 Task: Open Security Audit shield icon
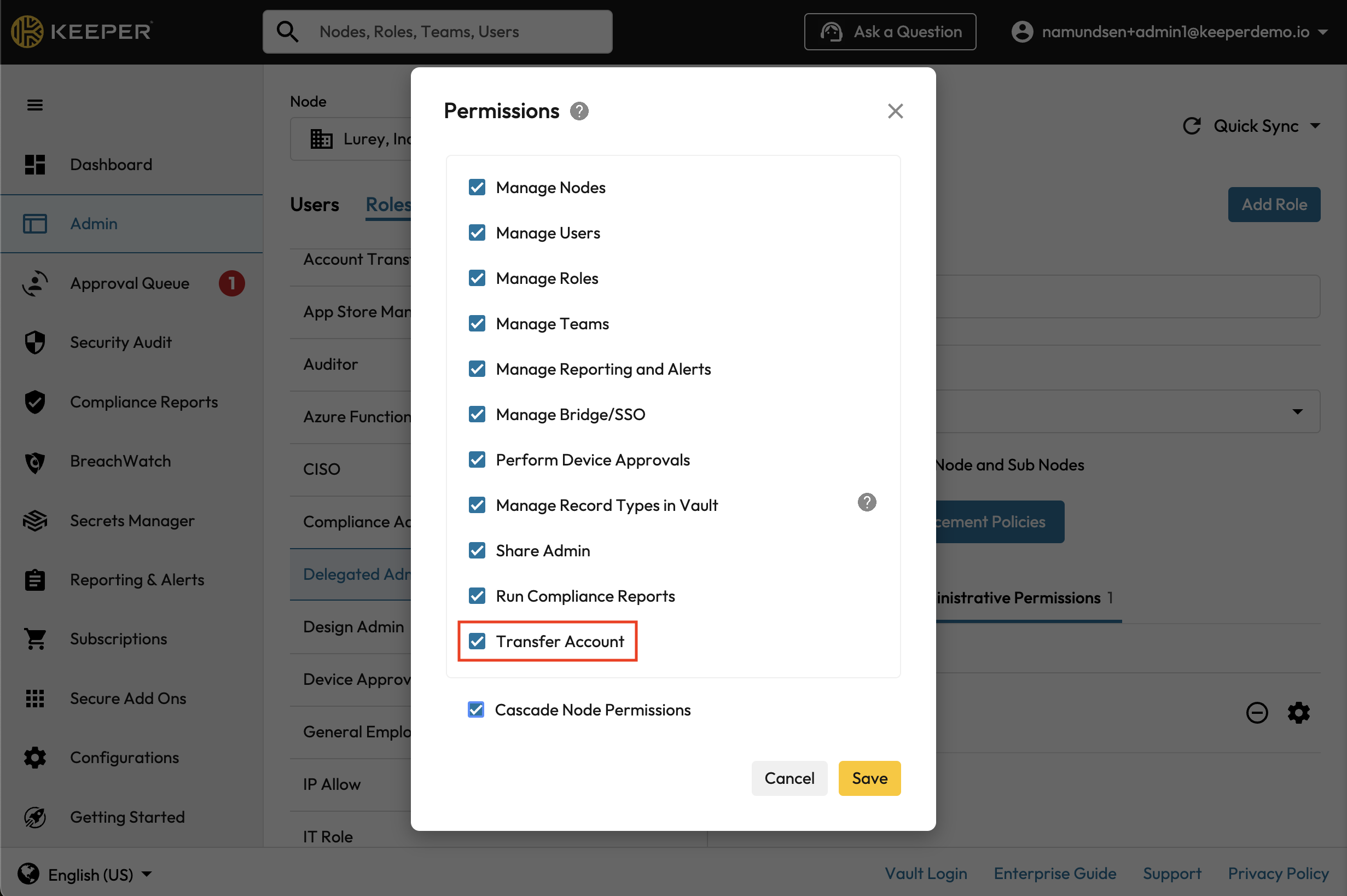click(35, 342)
